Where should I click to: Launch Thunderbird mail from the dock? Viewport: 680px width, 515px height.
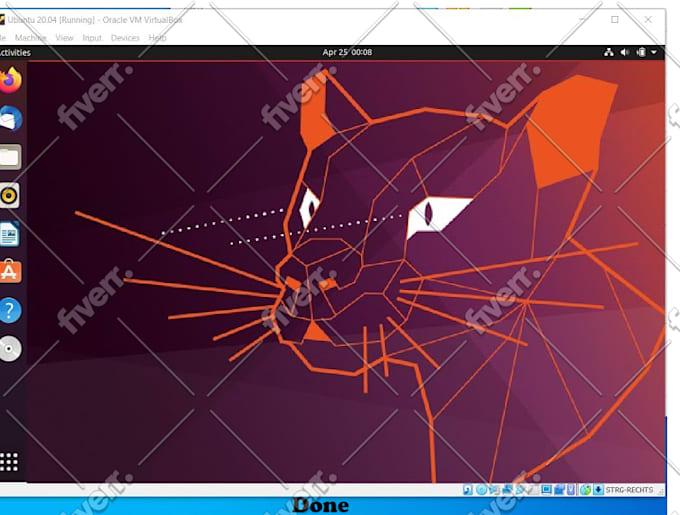click(x=10, y=118)
